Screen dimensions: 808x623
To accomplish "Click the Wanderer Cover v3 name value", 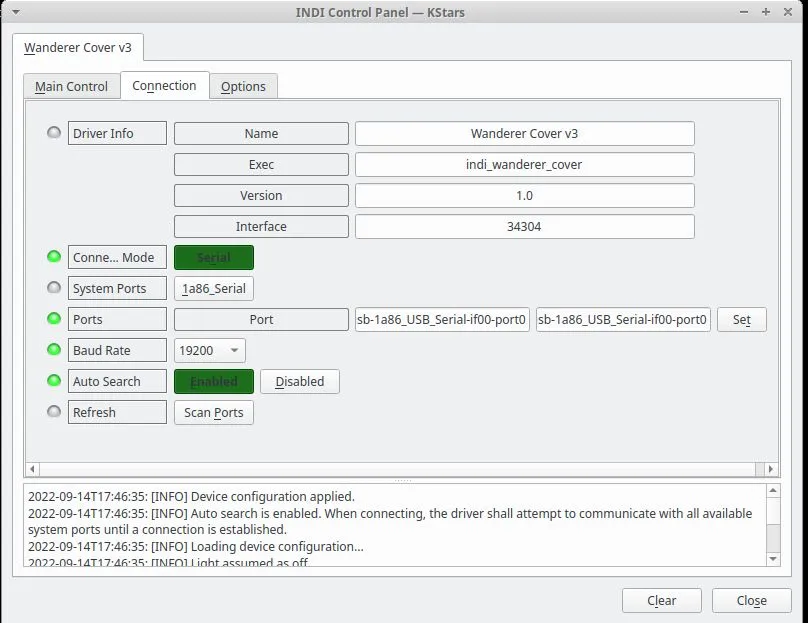I will coord(525,133).
